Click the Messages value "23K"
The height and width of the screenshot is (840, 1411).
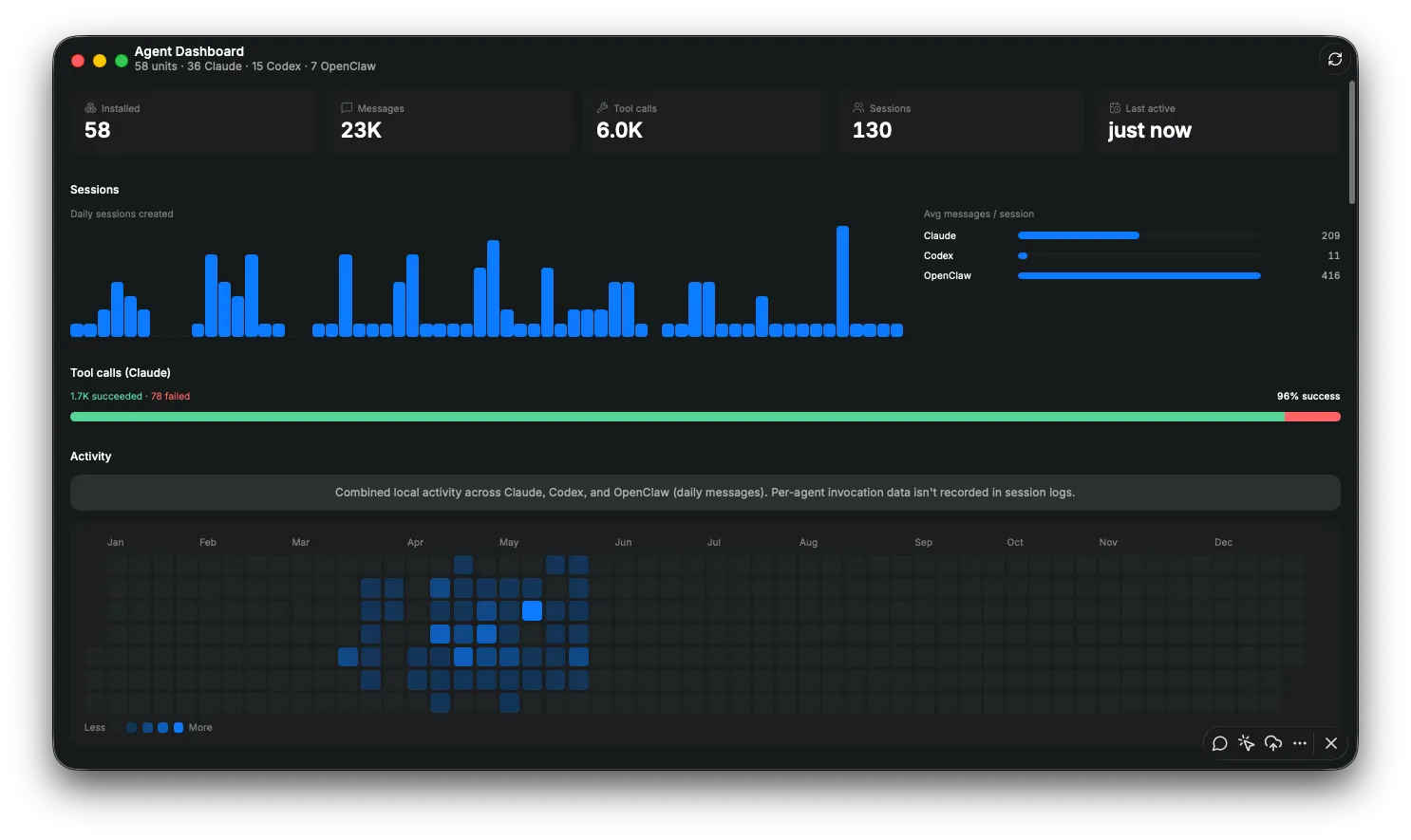coord(361,131)
